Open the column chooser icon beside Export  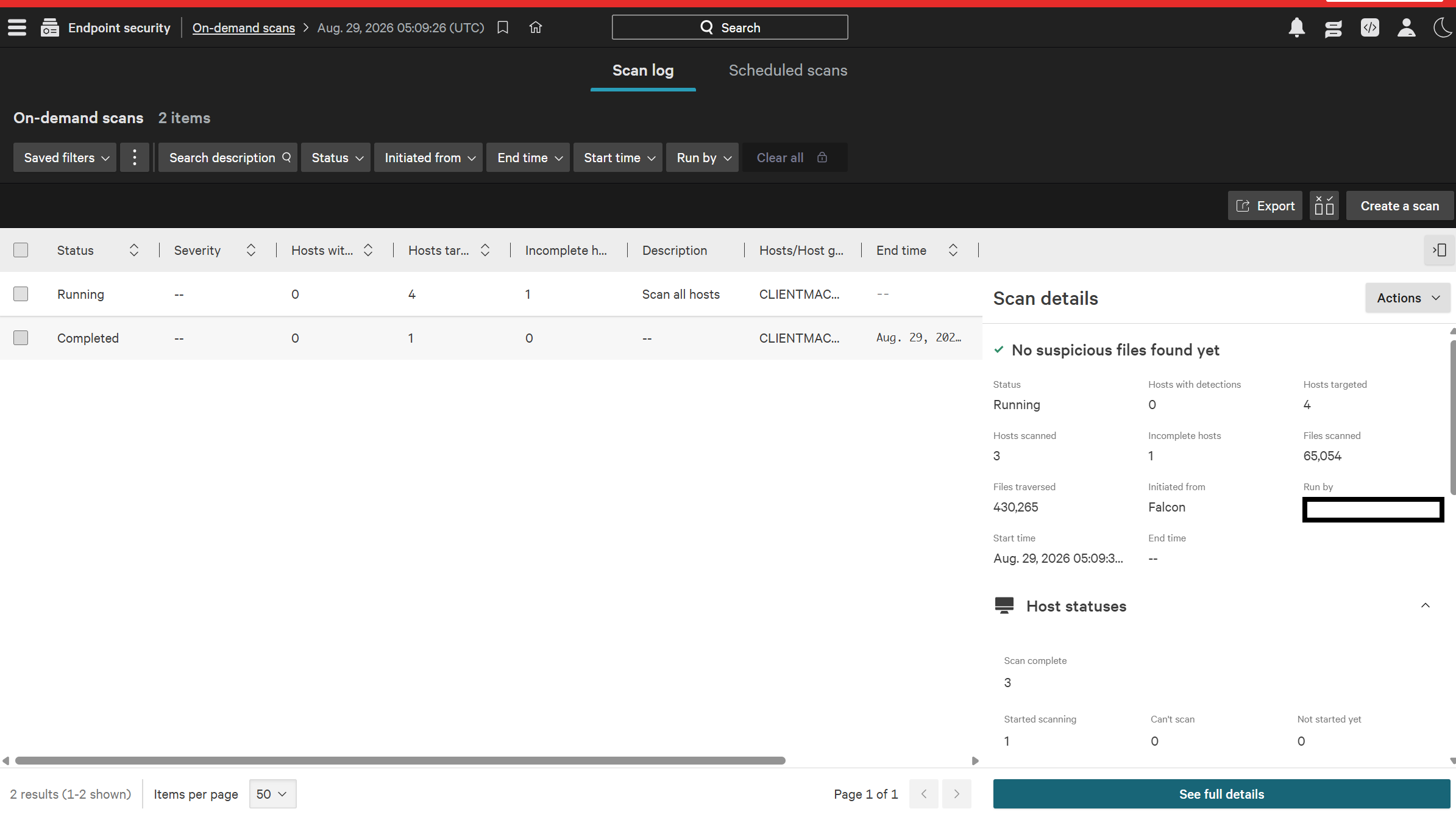1324,206
